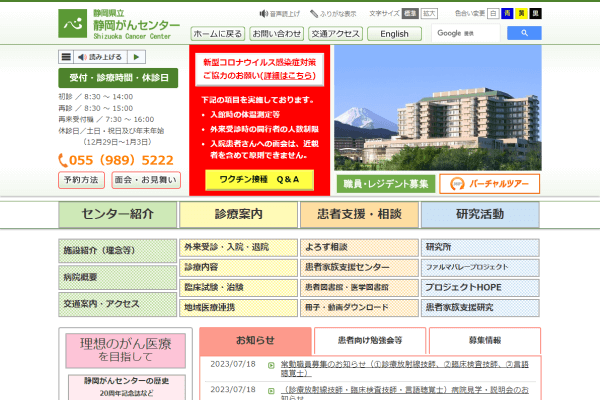Open 病院概要
The height and width of the screenshot is (400, 600).
pos(117,277)
